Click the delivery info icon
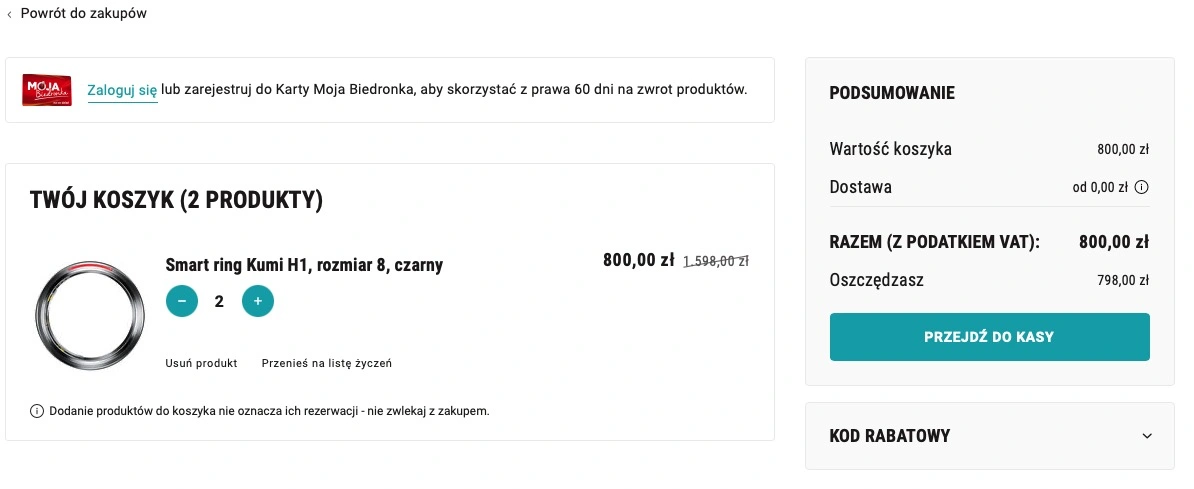This screenshot has width=1194, height=489. pos(1141,187)
